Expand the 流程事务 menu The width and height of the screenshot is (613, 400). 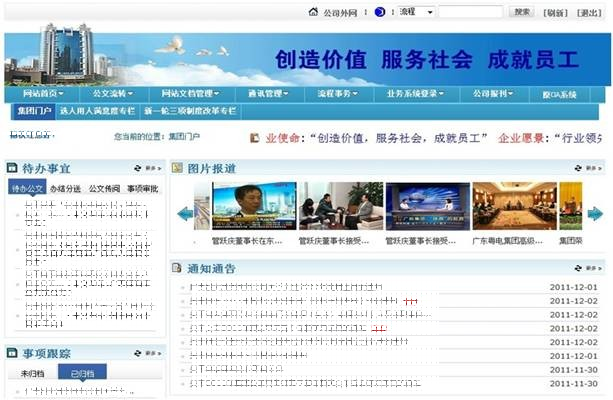[337, 94]
